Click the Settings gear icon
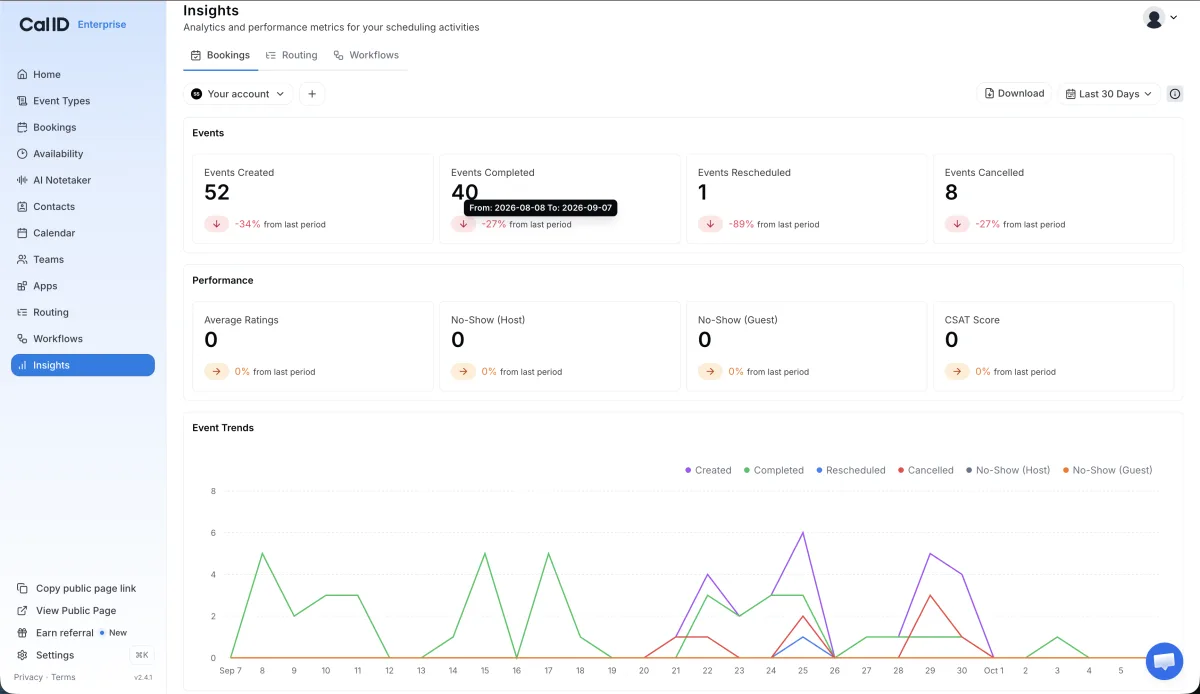 click(x=23, y=655)
